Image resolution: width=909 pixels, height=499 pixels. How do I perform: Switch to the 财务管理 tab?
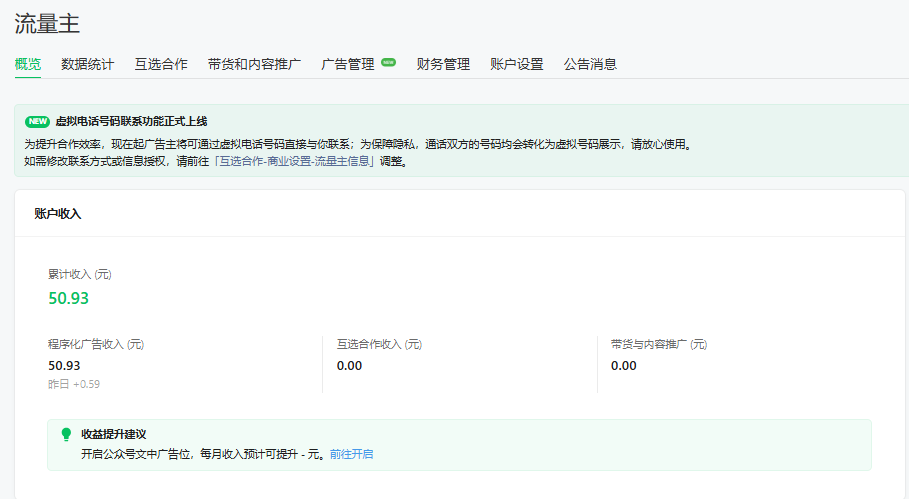[443, 64]
